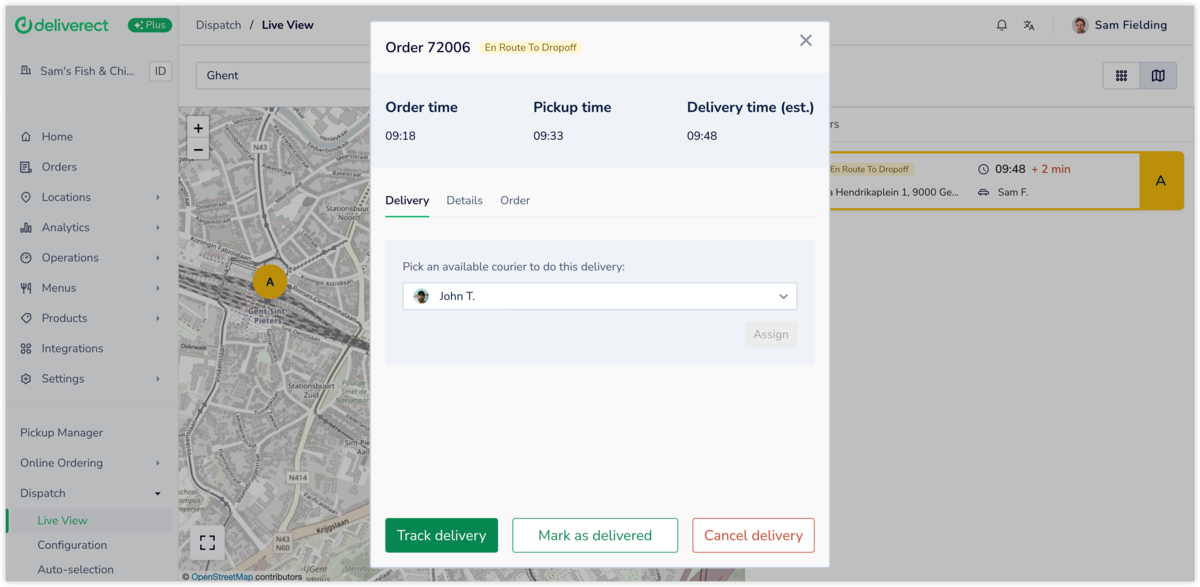Toggle map fullscreen mode
Viewport: 1200px width, 587px height.
tap(207, 542)
